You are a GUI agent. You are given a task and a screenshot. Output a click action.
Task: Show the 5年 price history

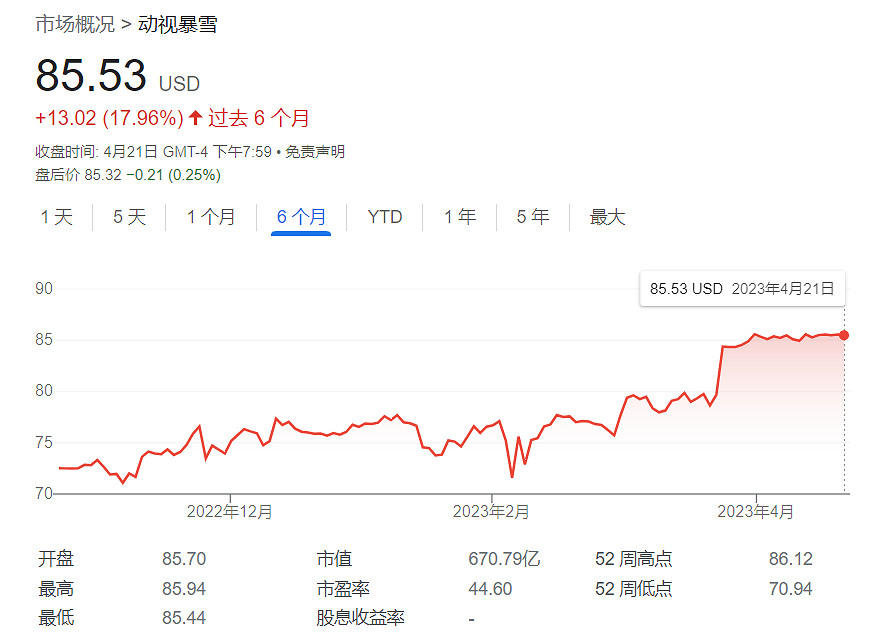pyautogui.click(x=532, y=216)
